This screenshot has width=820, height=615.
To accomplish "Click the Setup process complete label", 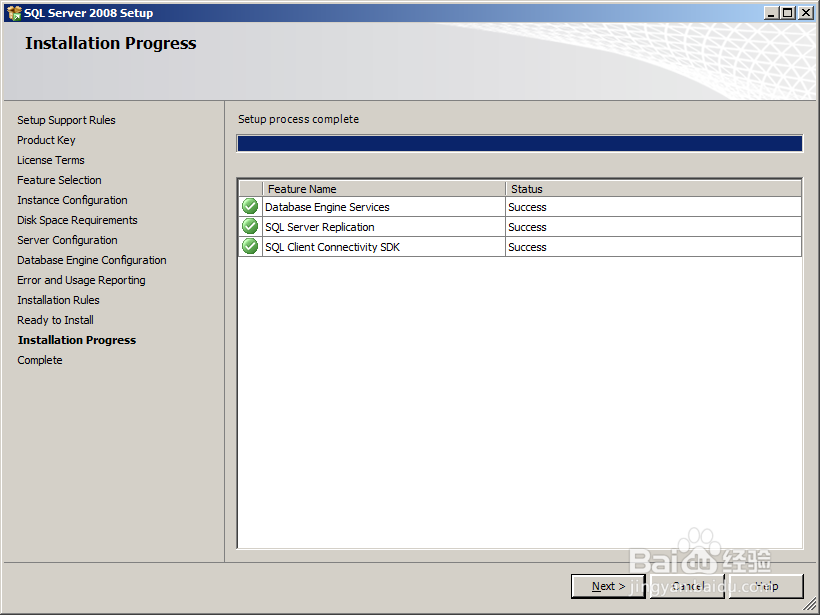I will (299, 119).
